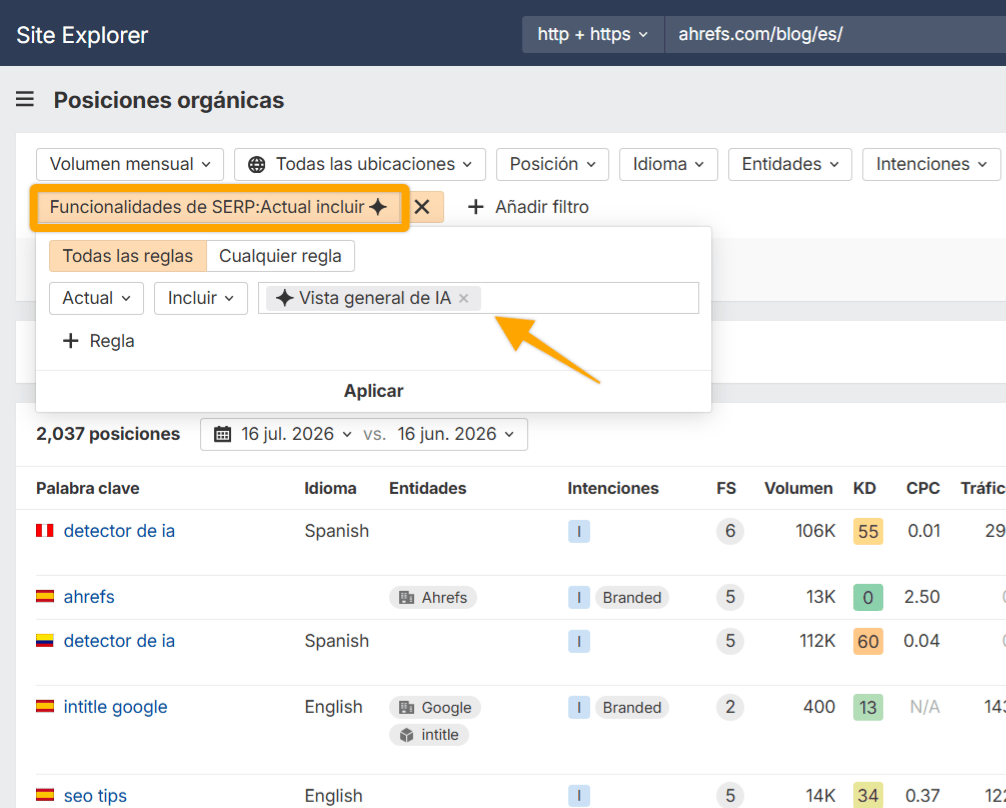Click Branded tag in intitle google row
This screenshot has height=808, width=1006.
(632, 707)
